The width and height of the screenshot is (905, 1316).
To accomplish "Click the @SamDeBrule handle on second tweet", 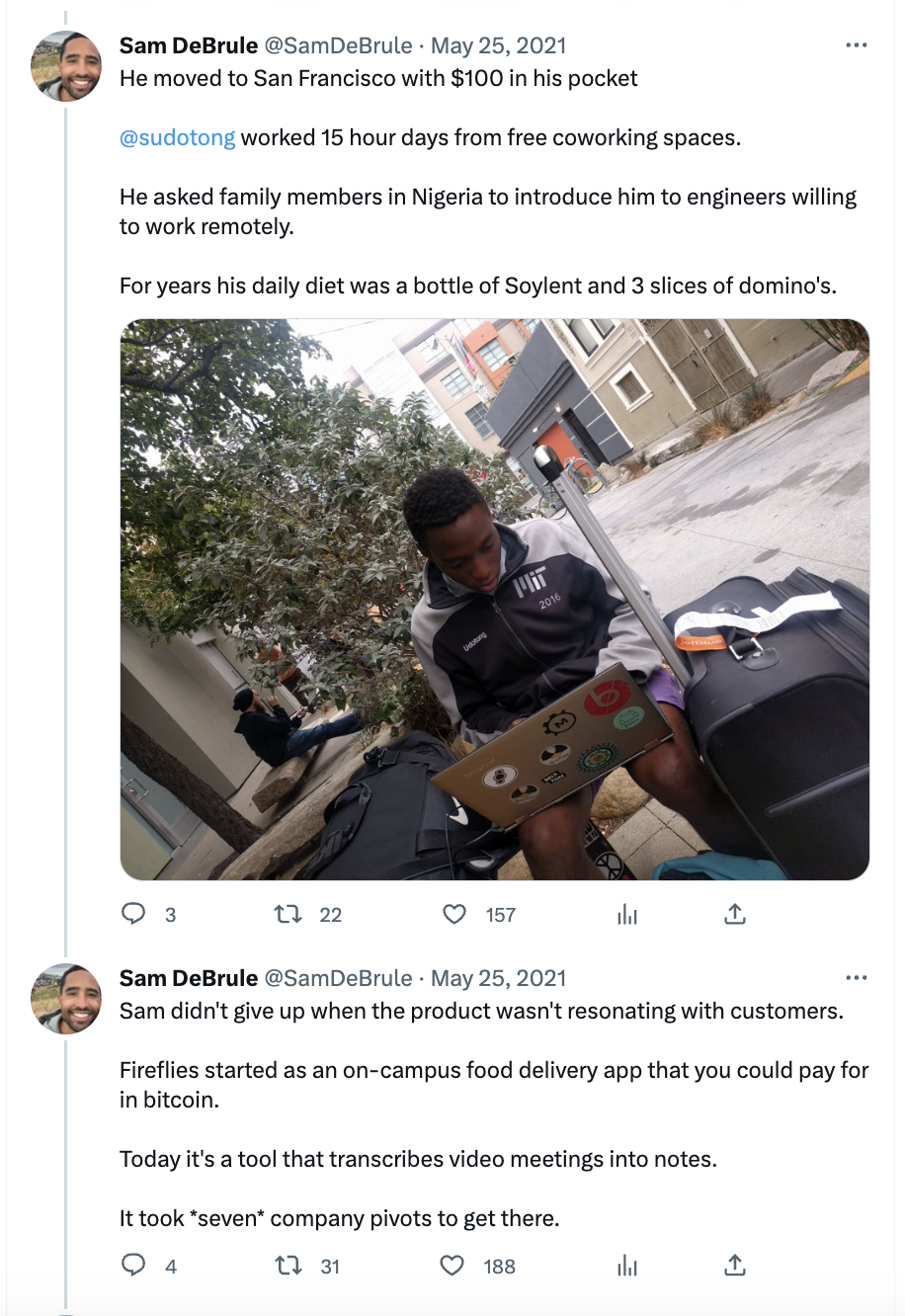I will pos(339,978).
